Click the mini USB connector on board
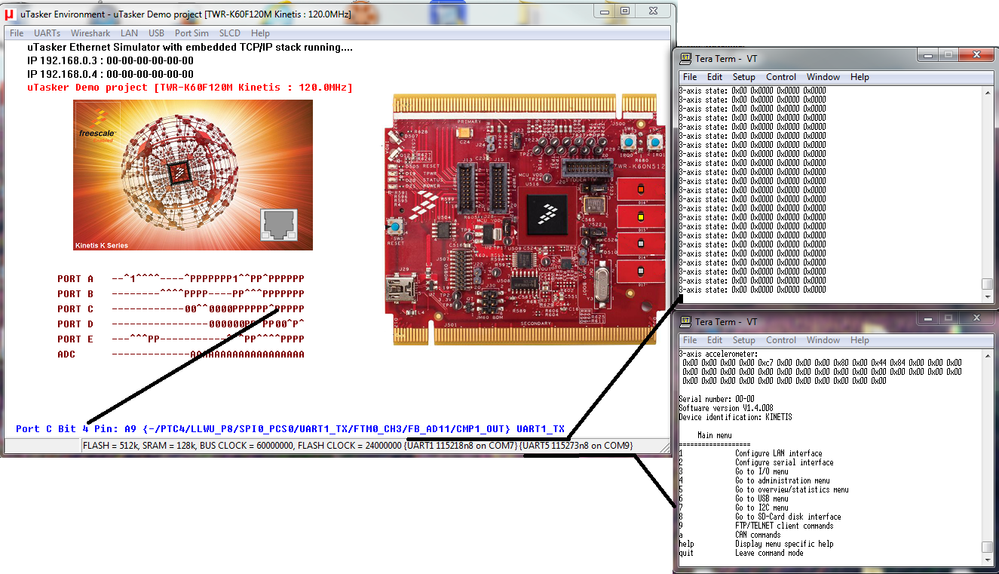This screenshot has height=574, width=999. (401, 290)
